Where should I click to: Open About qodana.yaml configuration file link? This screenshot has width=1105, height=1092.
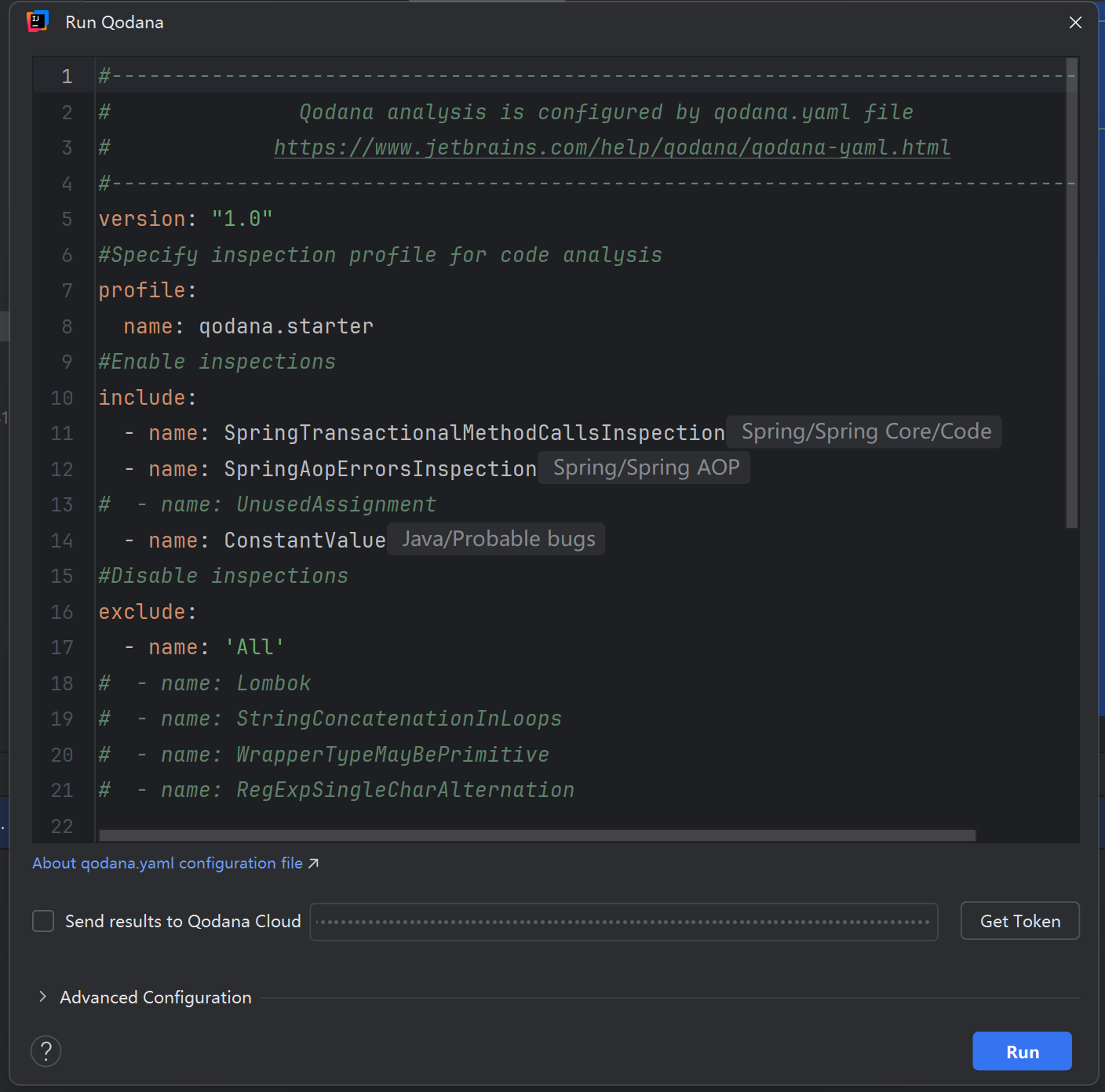coord(167,864)
